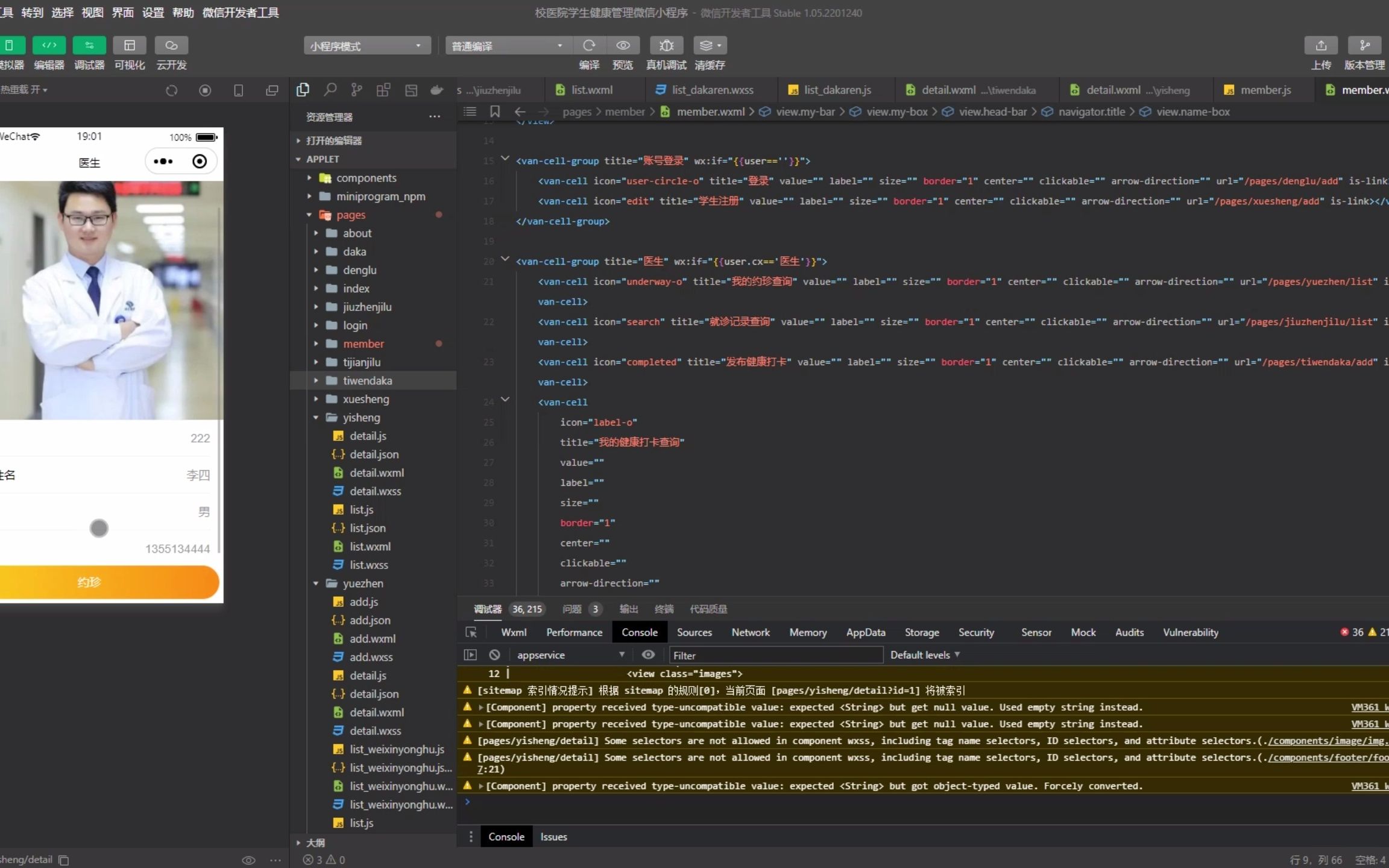Open the 设置 menu

tap(153, 13)
